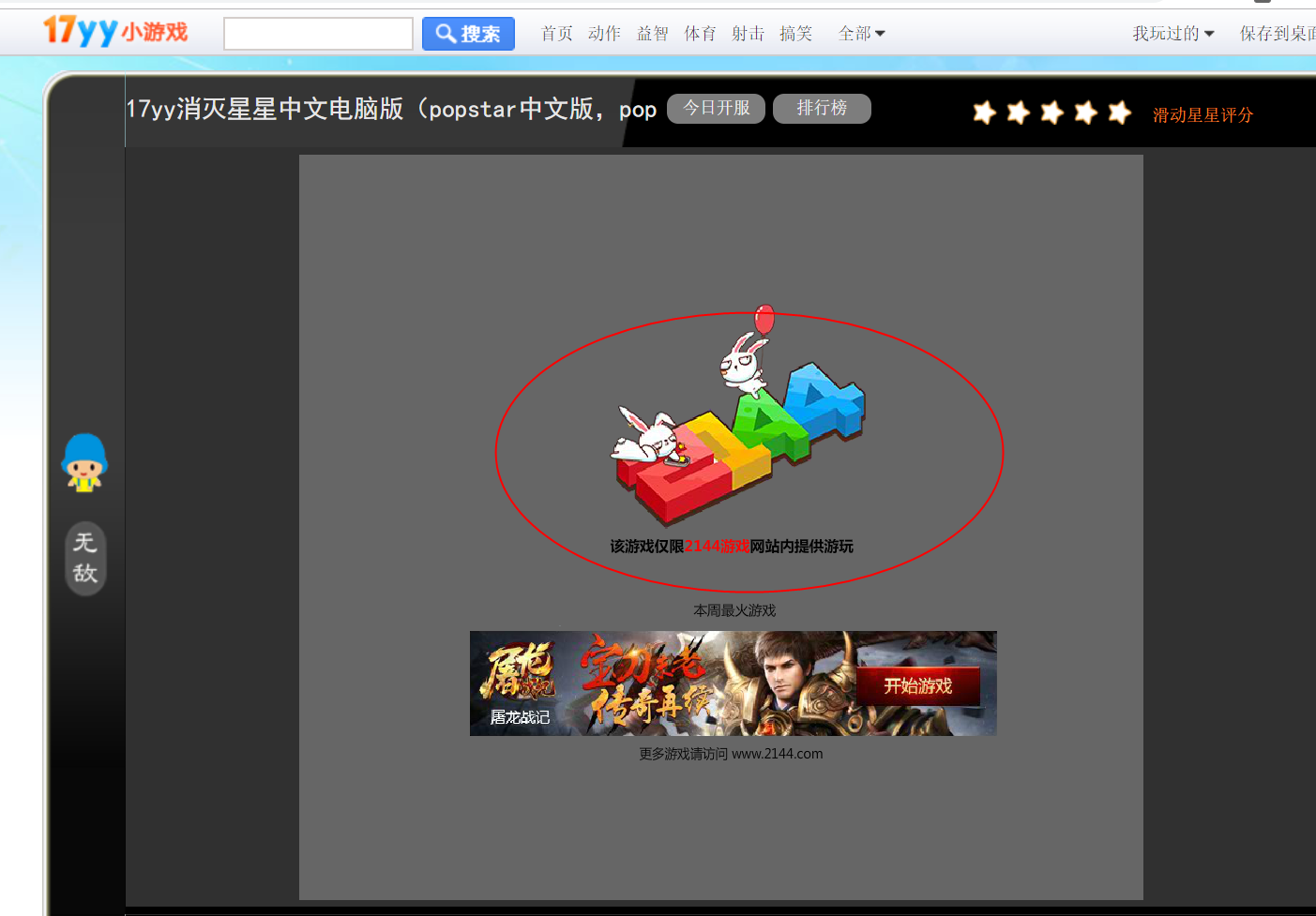Open the 搞笑 funny games category
The height and width of the screenshot is (916, 1316).
[x=796, y=34]
